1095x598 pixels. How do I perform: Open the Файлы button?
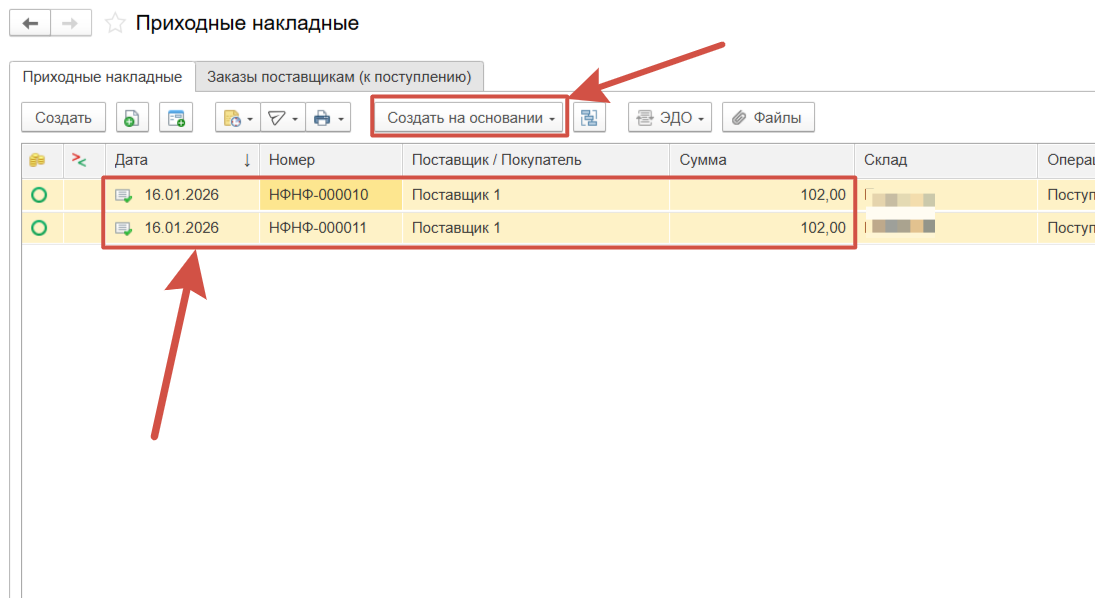click(767, 118)
